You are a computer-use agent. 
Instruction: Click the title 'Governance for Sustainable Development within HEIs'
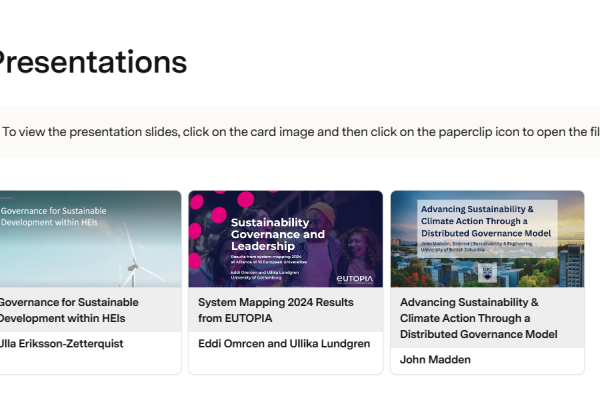tap(69, 310)
